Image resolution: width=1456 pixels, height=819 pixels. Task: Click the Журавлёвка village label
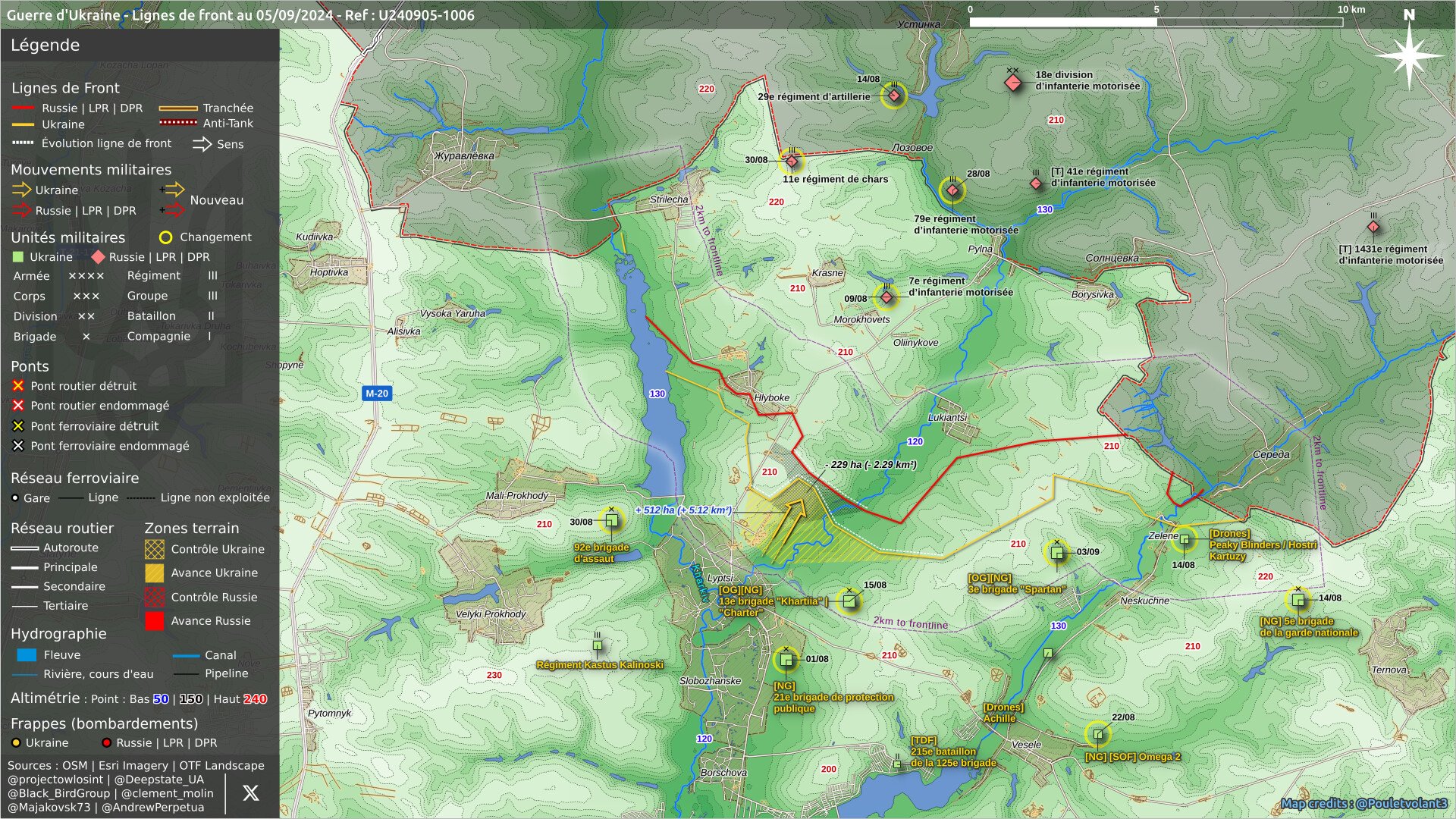pos(464,156)
